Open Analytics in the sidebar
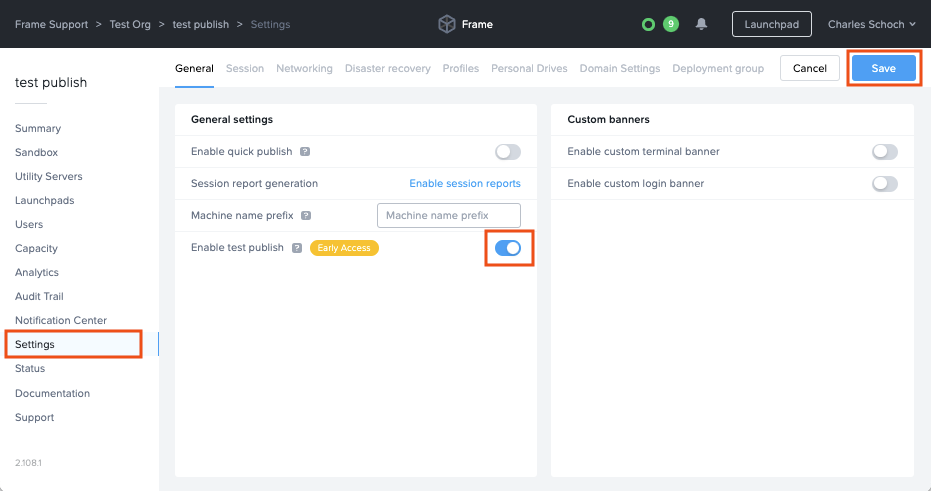 click(x=37, y=273)
